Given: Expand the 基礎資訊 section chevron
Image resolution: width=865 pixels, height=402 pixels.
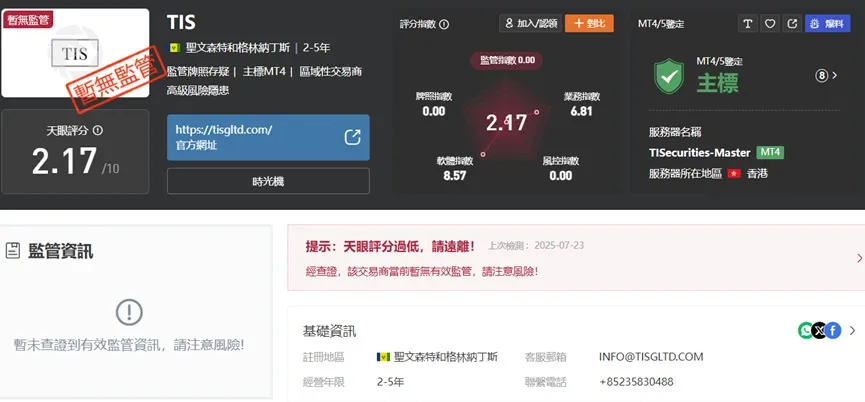Looking at the screenshot, I should (x=853, y=331).
